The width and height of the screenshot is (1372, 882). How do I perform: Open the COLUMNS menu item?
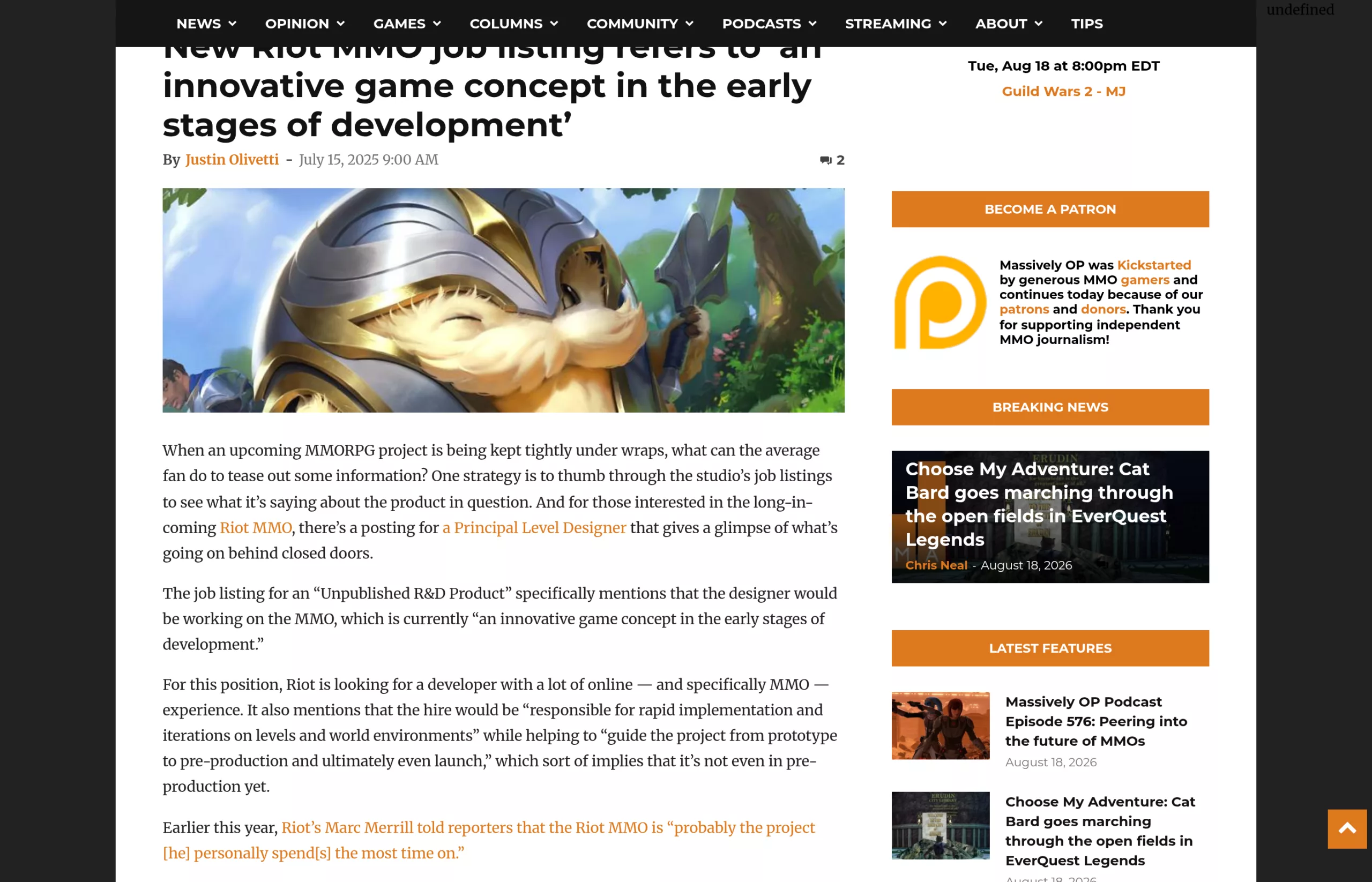pos(506,24)
